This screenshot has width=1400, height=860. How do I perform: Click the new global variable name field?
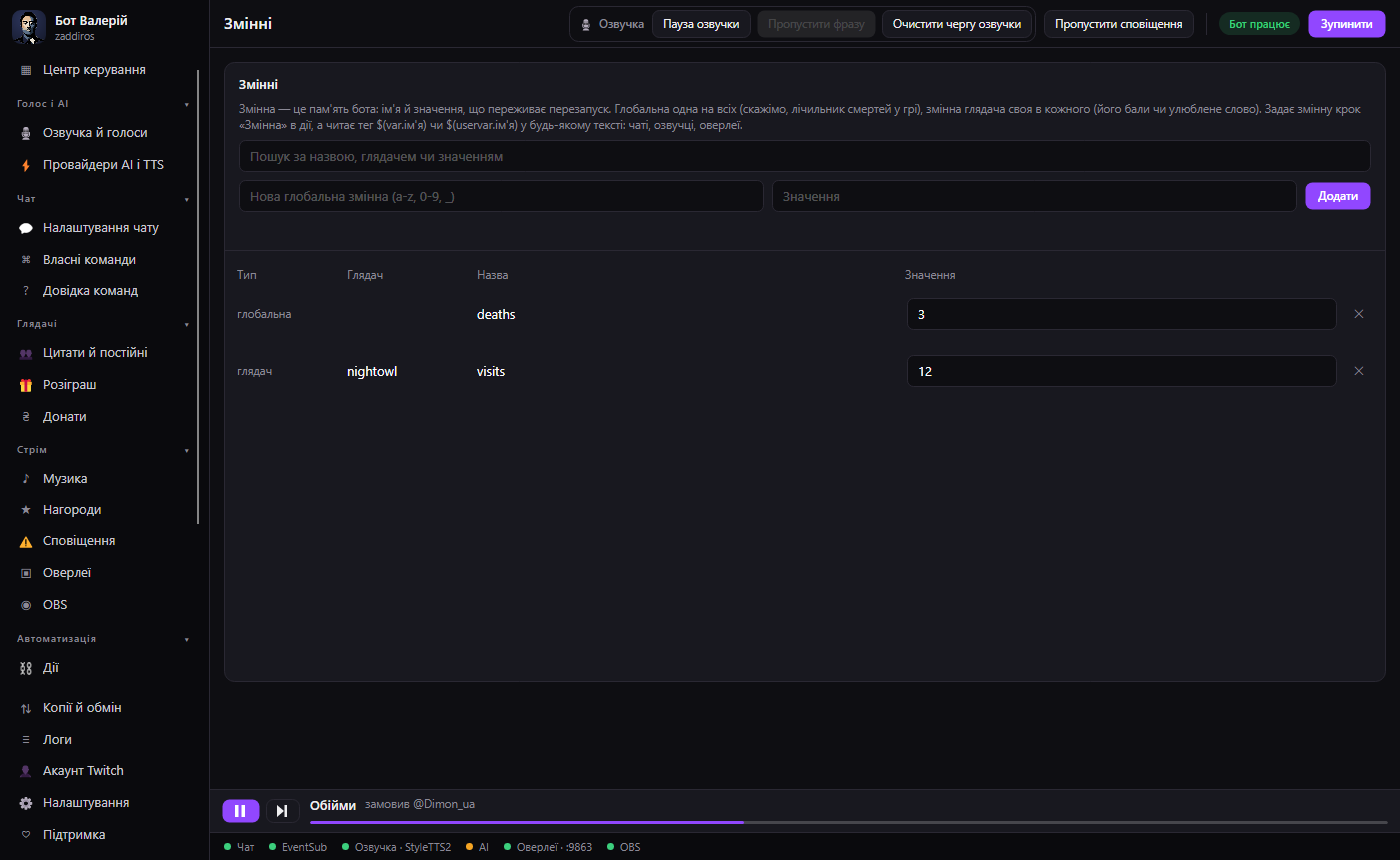click(x=501, y=197)
